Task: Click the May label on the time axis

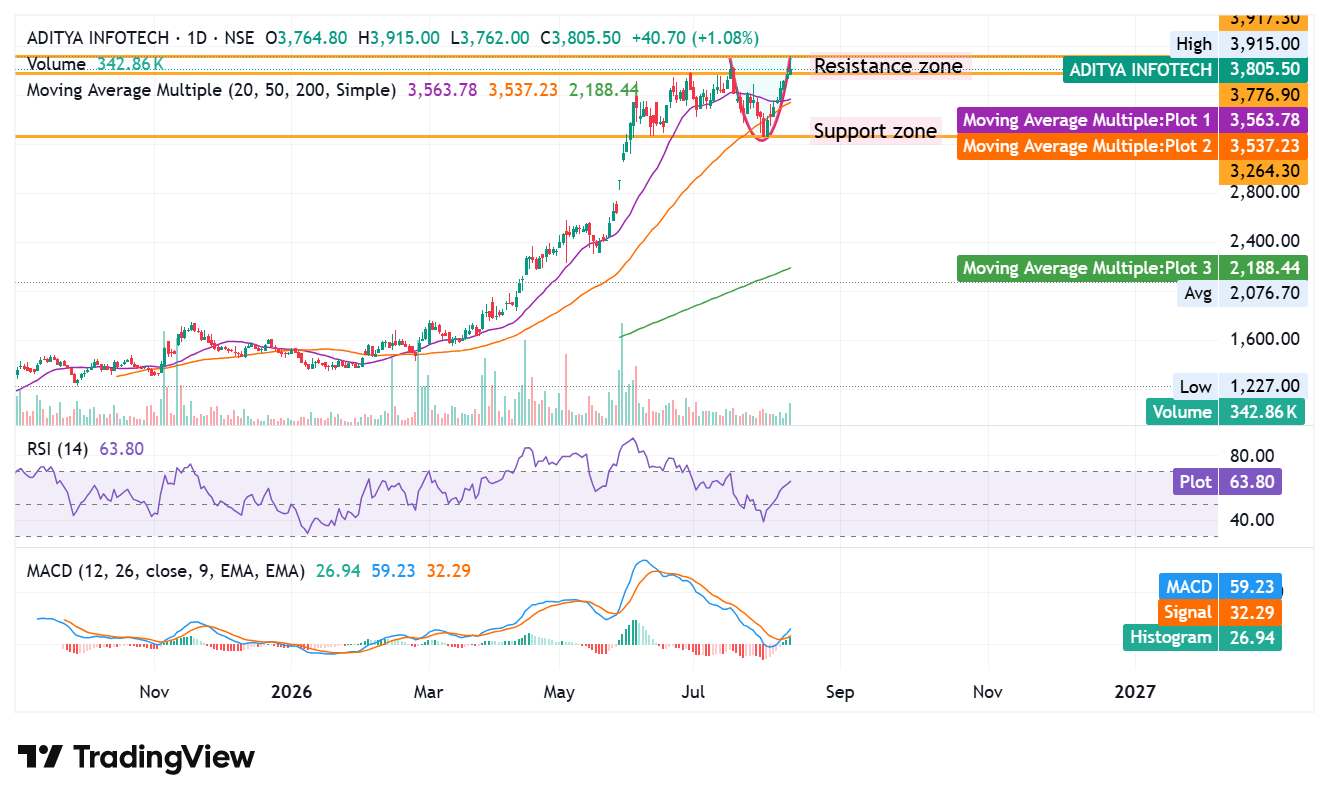Action: coord(560,692)
